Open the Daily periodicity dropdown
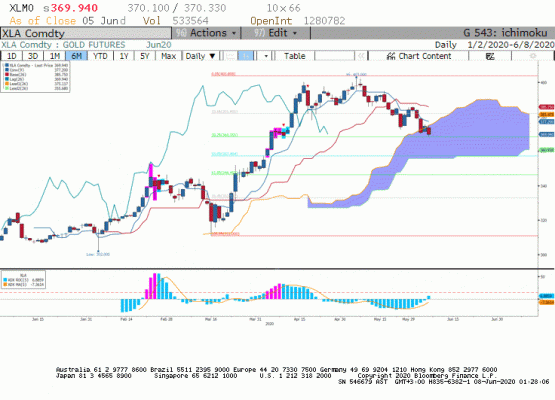 click(x=200, y=56)
